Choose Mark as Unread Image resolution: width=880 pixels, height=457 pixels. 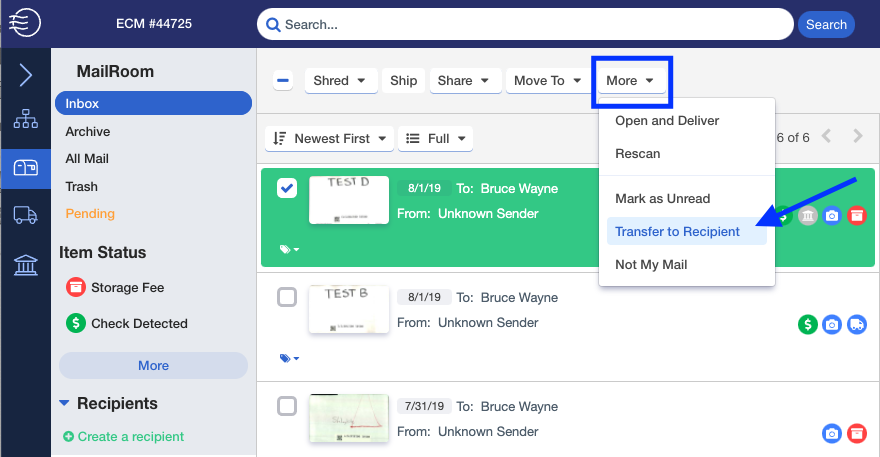click(662, 199)
